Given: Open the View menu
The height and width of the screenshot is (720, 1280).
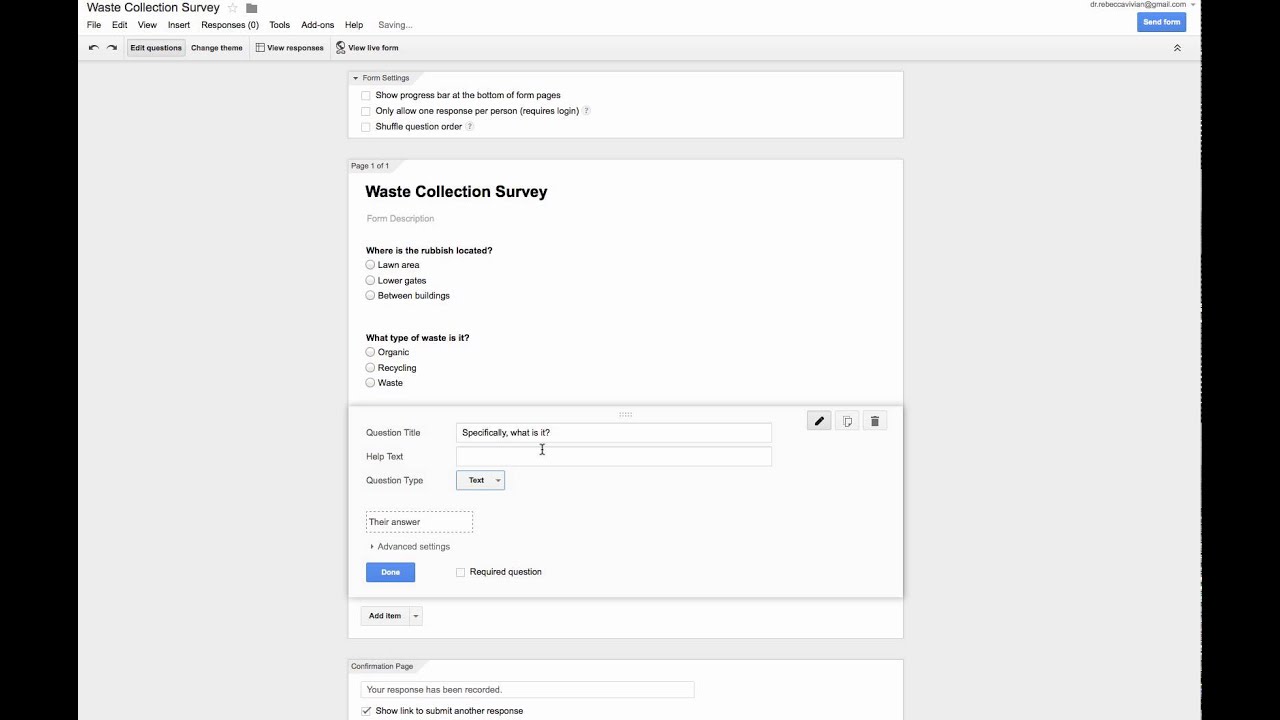Looking at the screenshot, I should 147,25.
